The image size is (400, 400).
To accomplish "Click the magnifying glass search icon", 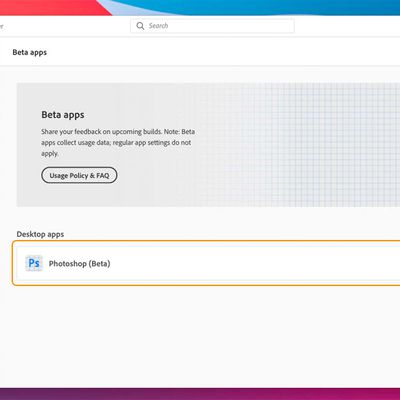I will [x=140, y=26].
